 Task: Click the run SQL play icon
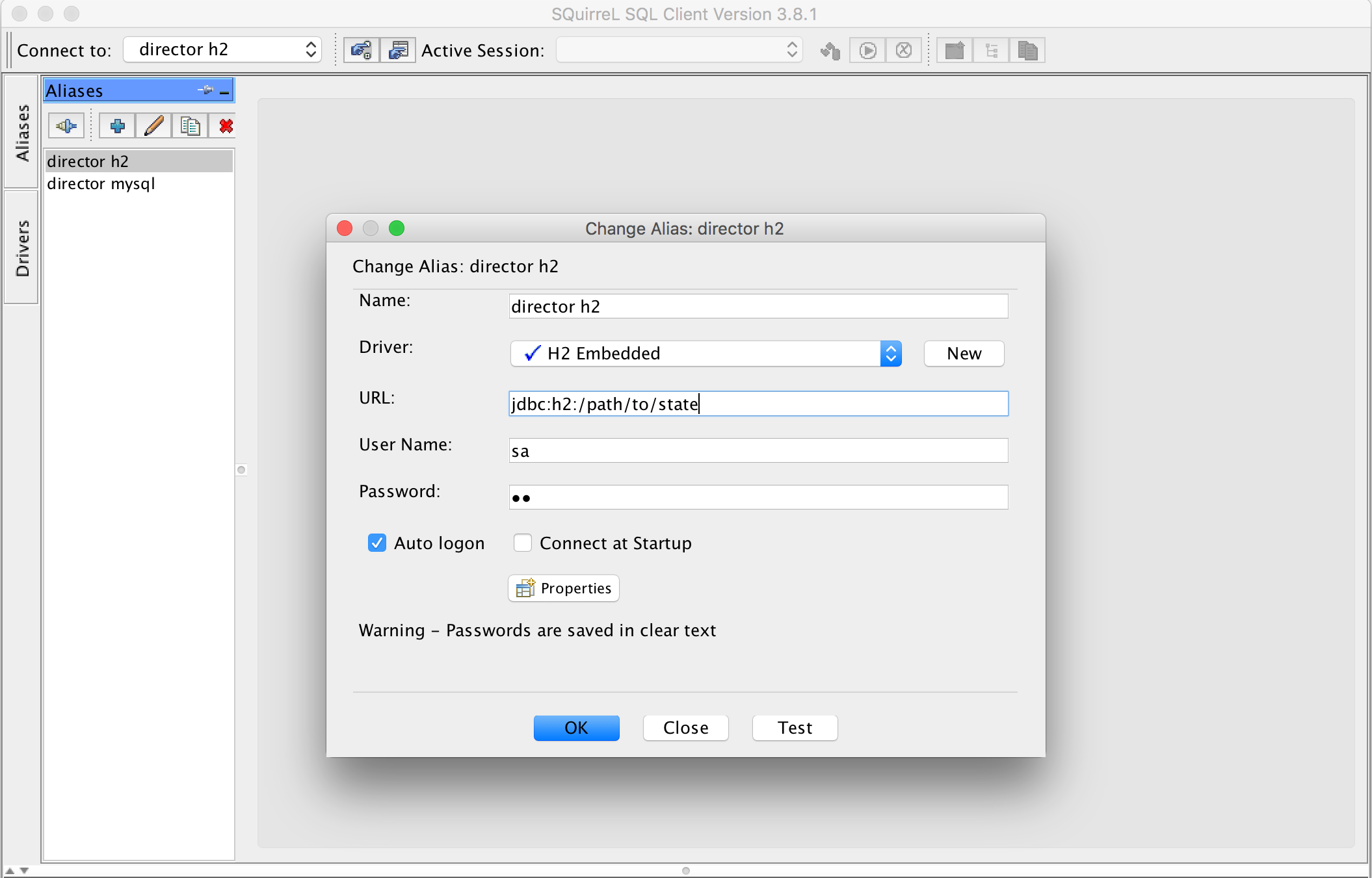click(x=868, y=50)
